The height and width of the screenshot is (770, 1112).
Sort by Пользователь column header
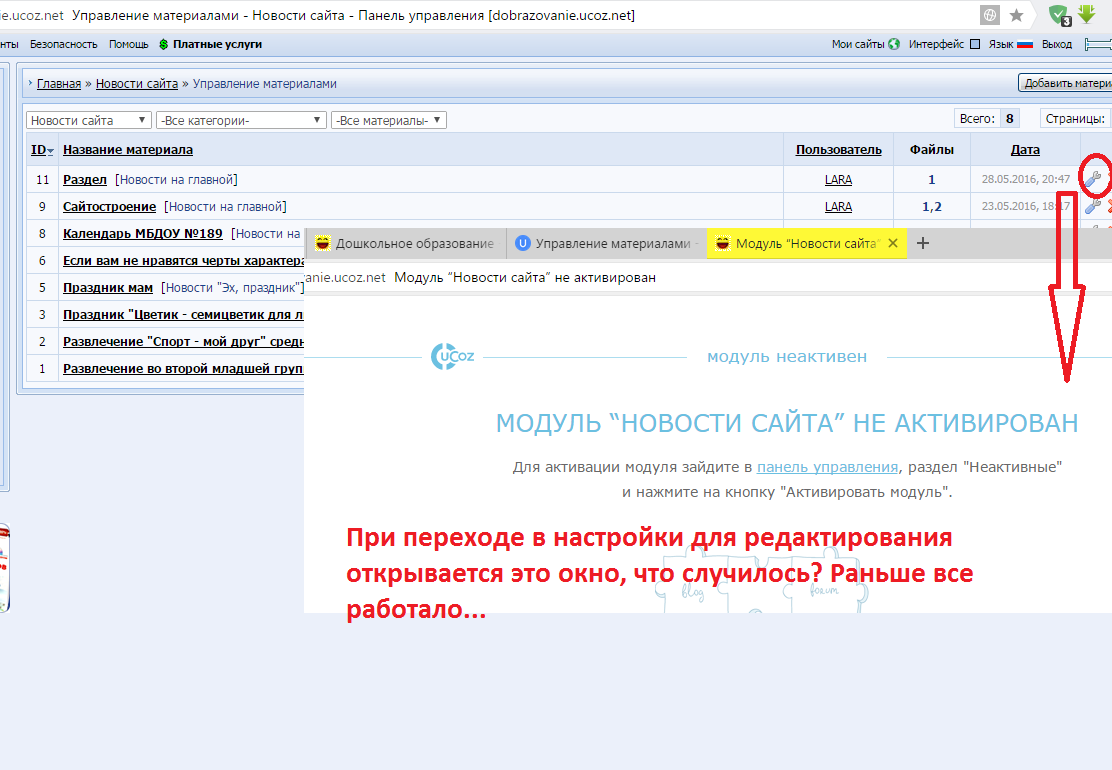click(x=838, y=150)
